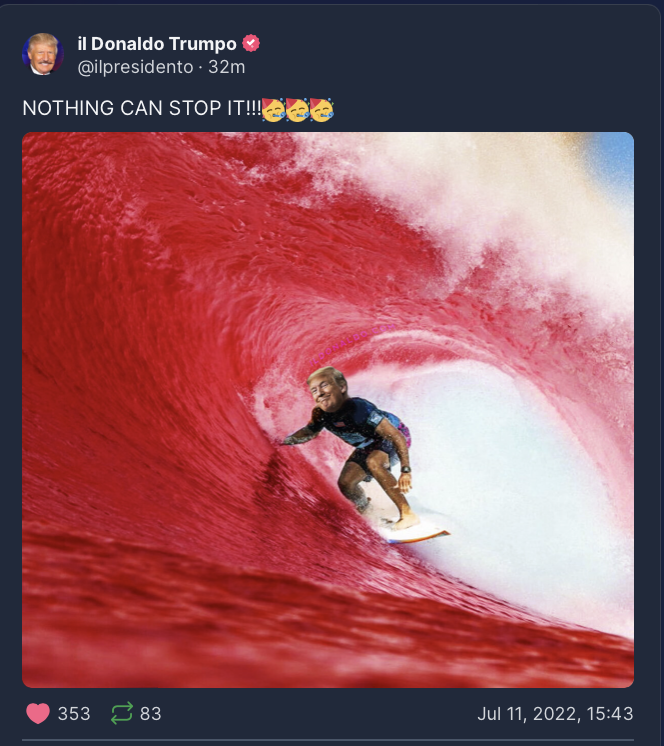Open the round profile avatar picture
The width and height of the screenshot is (664, 746).
point(42,54)
